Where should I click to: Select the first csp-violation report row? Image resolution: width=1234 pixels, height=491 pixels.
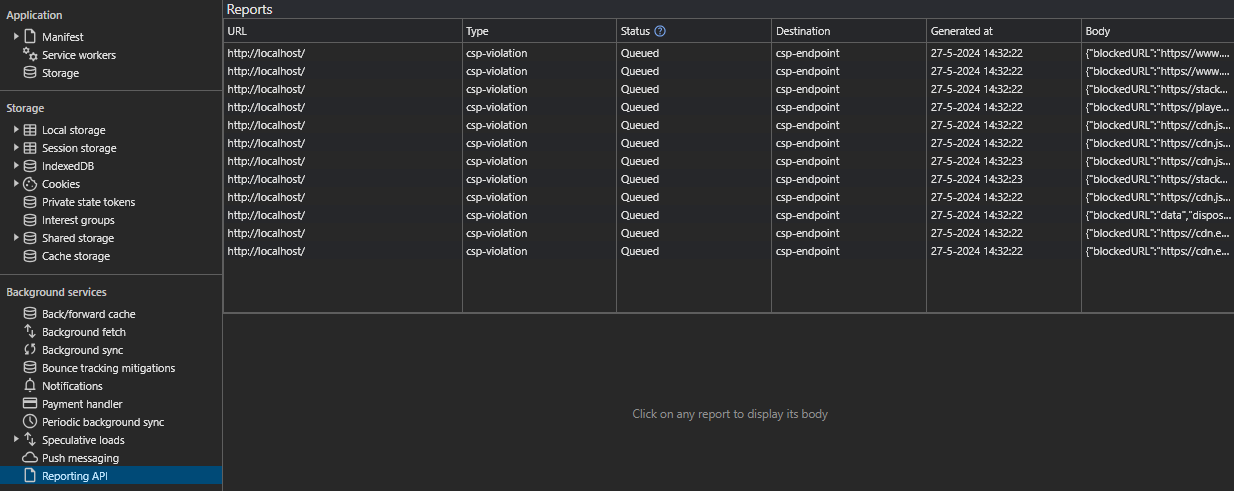pyautogui.click(x=540, y=53)
